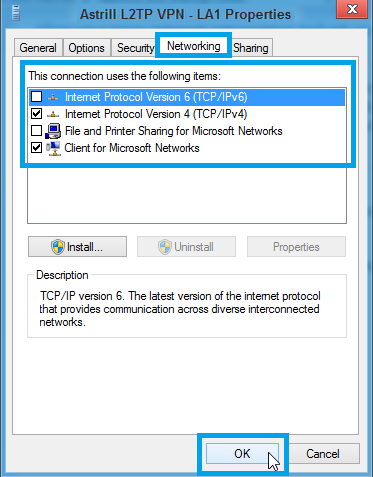
Task: Uncheck Client for Microsoft Networks checkbox
Action: click(36, 148)
